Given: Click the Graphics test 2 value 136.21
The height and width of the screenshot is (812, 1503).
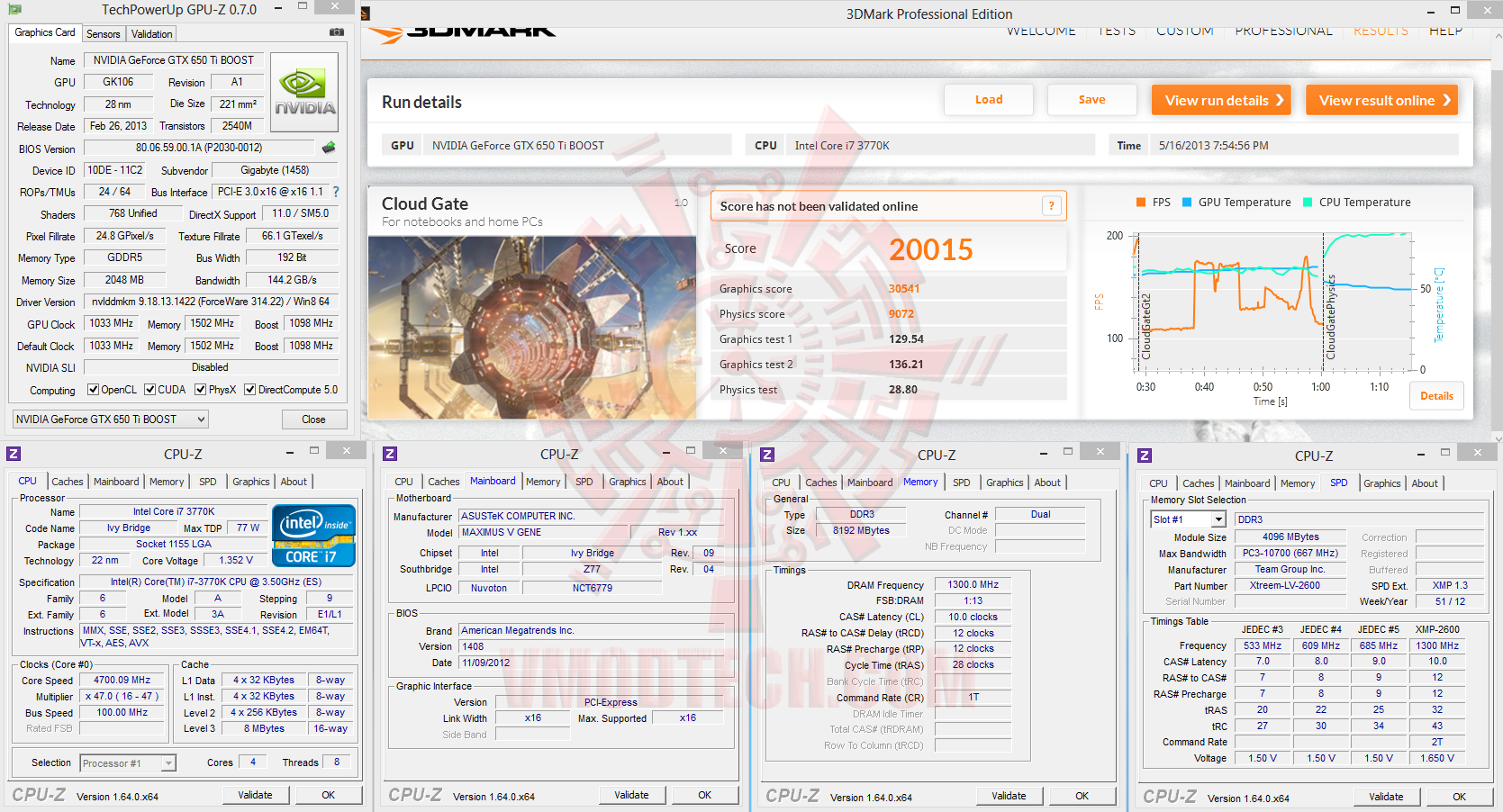Looking at the screenshot, I should pos(906,365).
